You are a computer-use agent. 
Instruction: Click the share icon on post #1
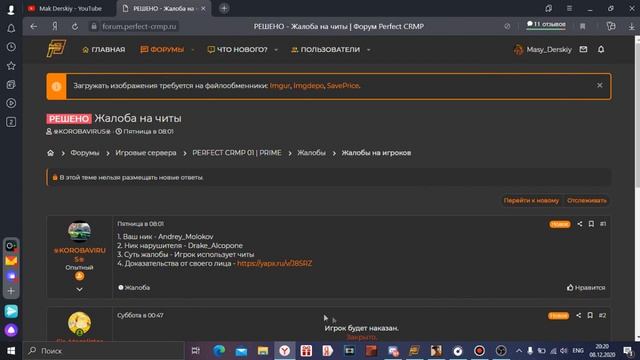[x=580, y=224]
